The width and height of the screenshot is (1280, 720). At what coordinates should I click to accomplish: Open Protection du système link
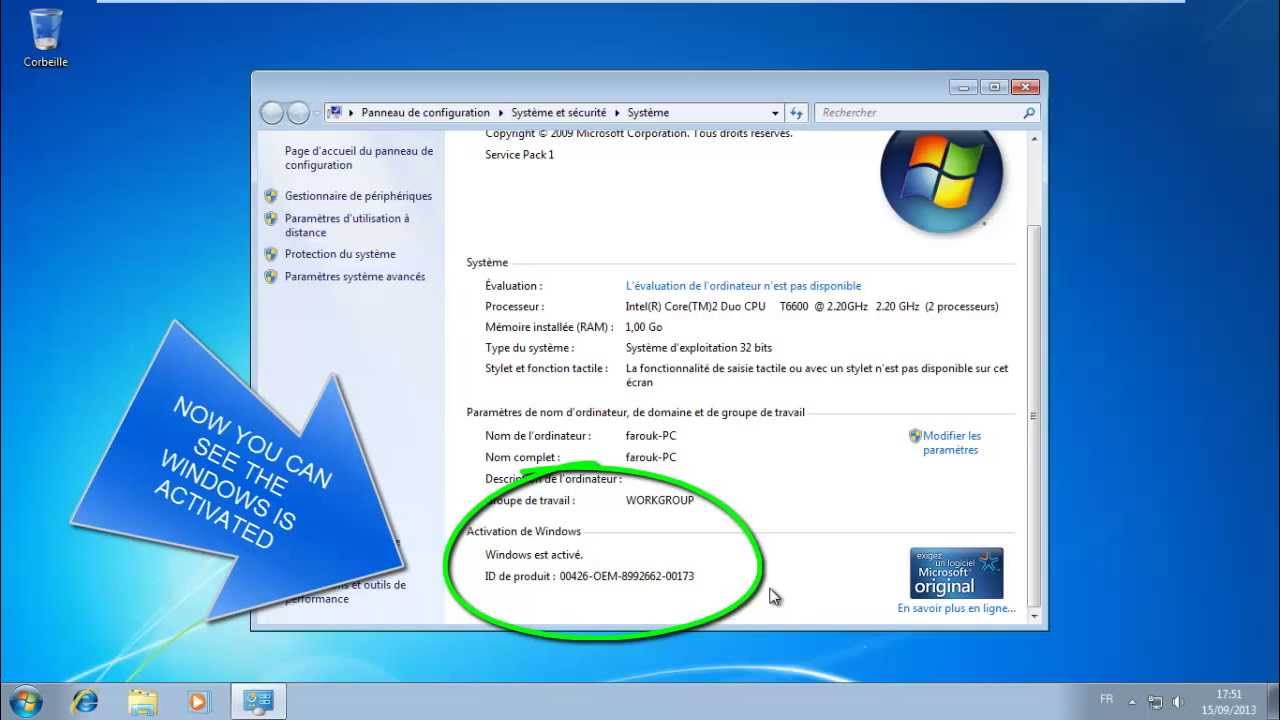[340, 254]
